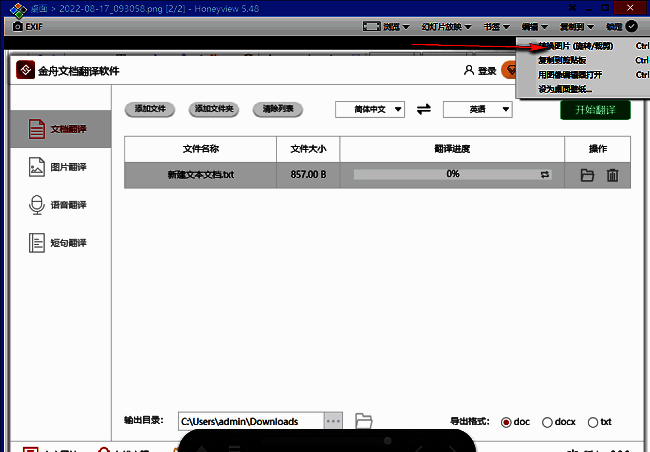The height and width of the screenshot is (452, 650).
Task: Expand 英语 target language dropdown
Action: [477, 109]
